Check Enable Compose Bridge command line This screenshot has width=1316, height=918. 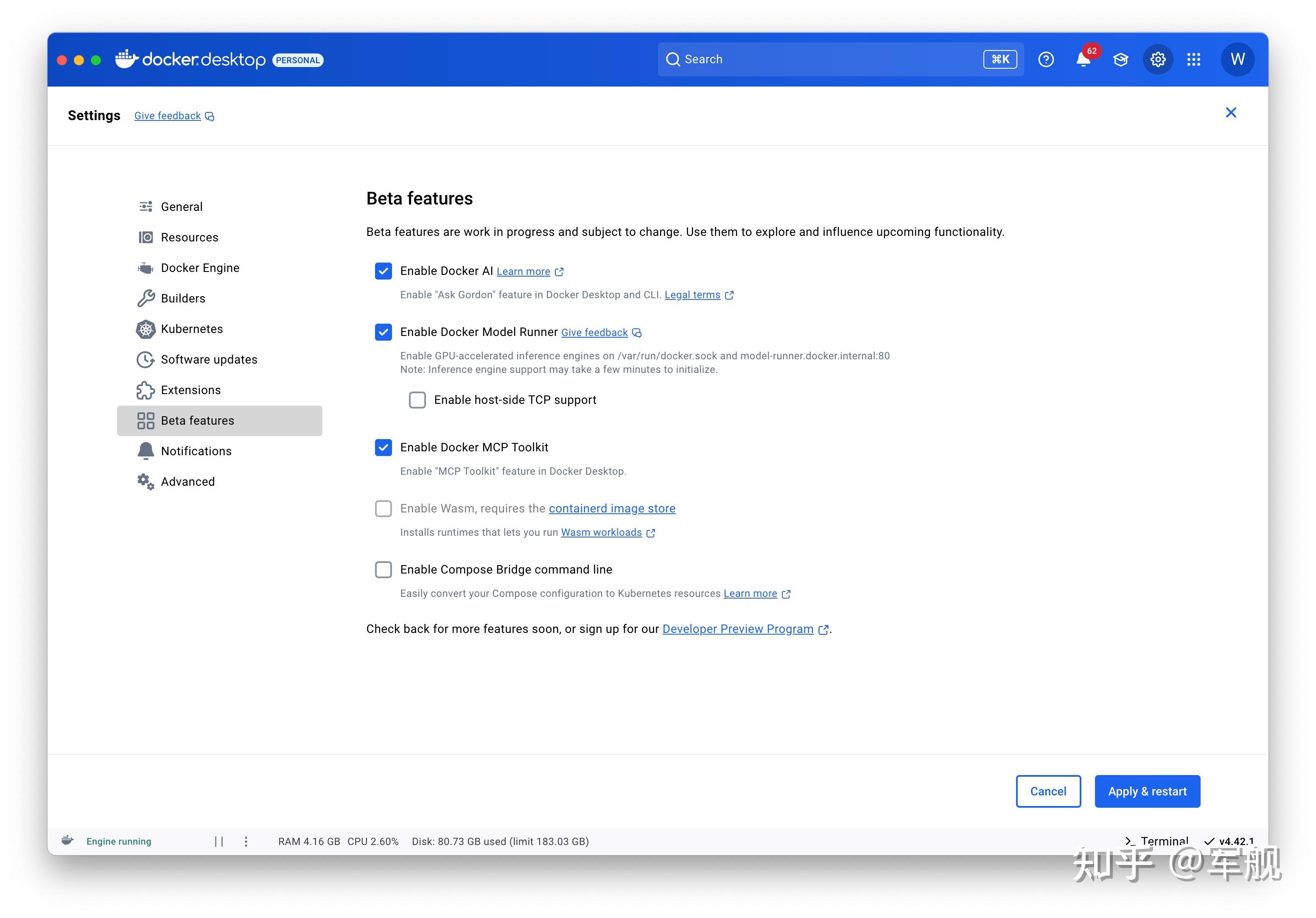pyautogui.click(x=384, y=570)
